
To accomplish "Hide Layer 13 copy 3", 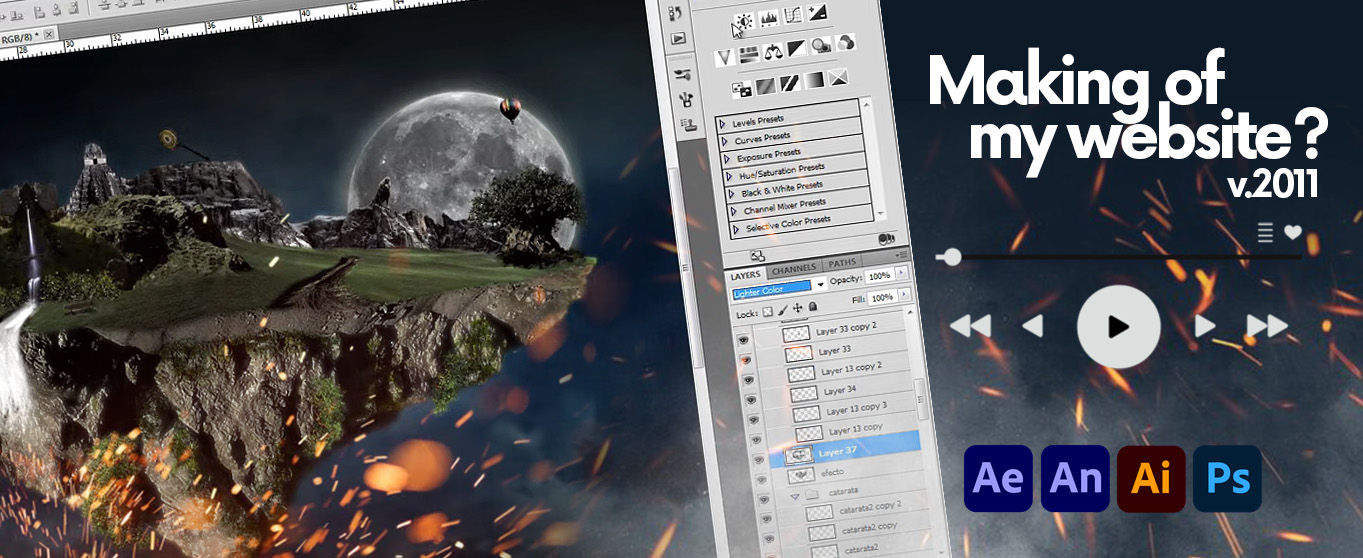I will [753, 419].
